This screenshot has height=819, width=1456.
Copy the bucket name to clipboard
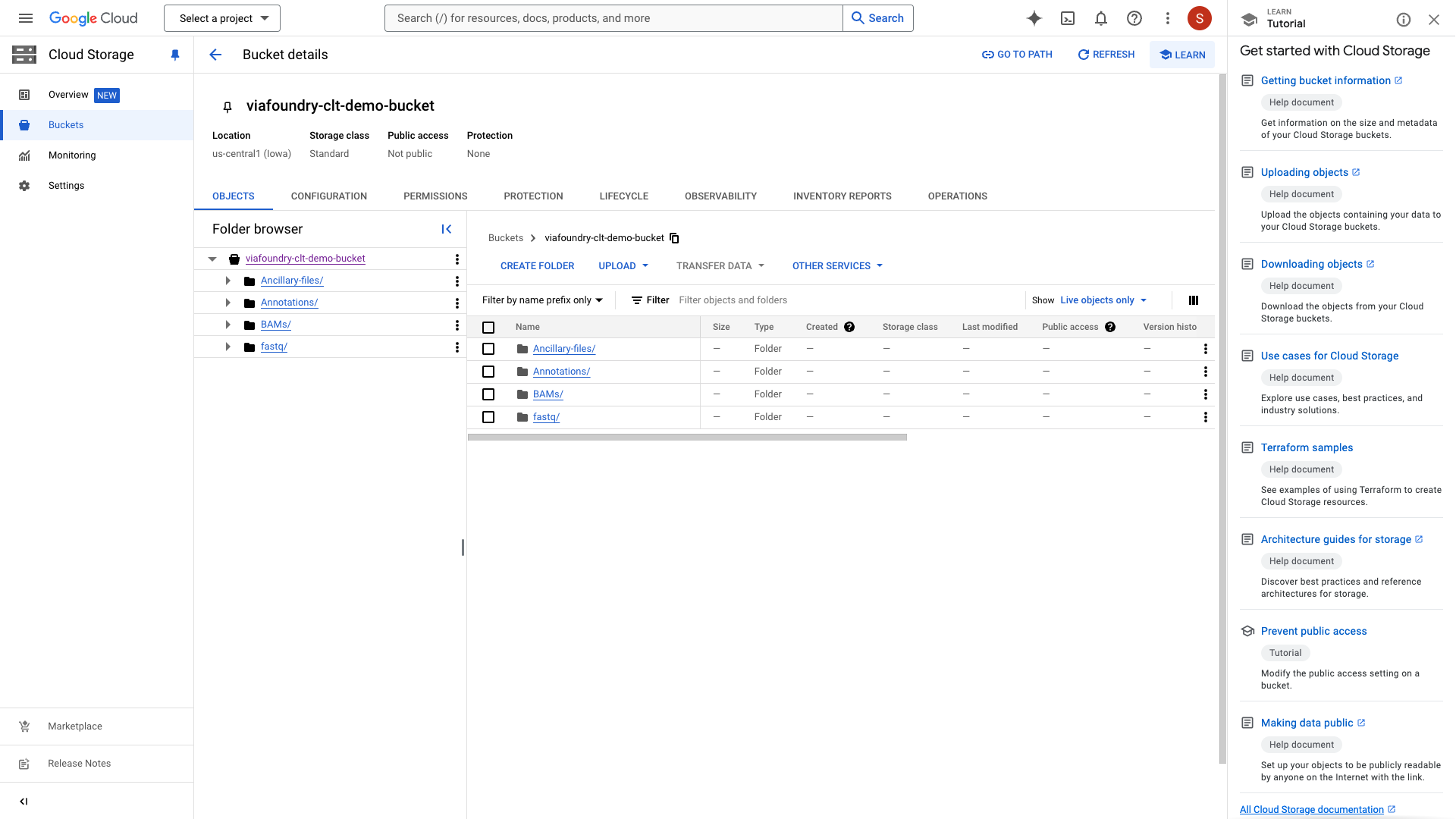(x=674, y=238)
